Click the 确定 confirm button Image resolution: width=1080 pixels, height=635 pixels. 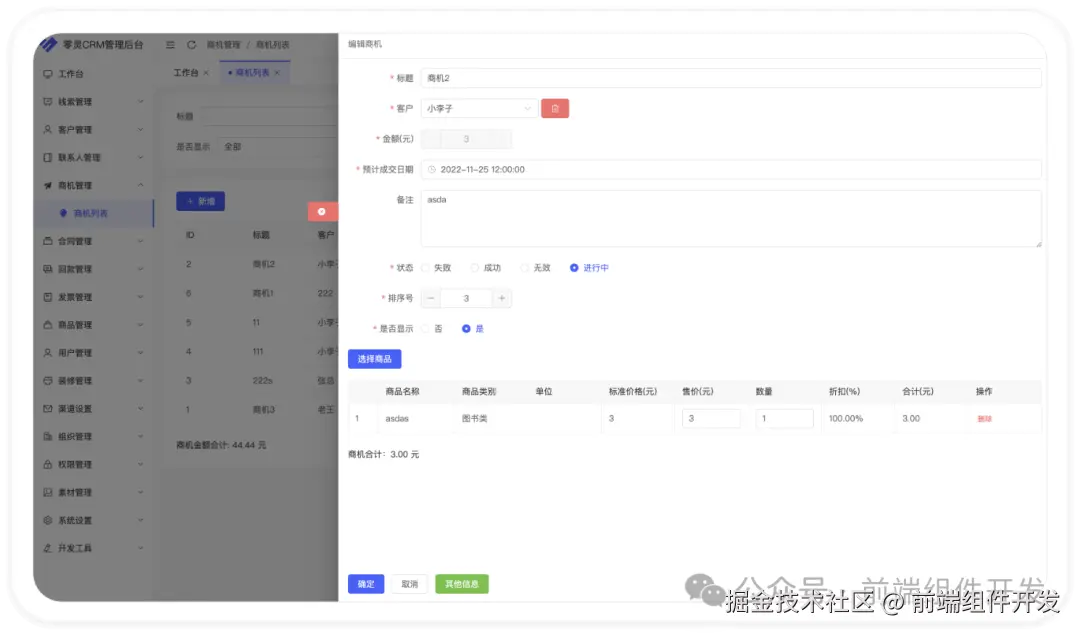click(365, 584)
